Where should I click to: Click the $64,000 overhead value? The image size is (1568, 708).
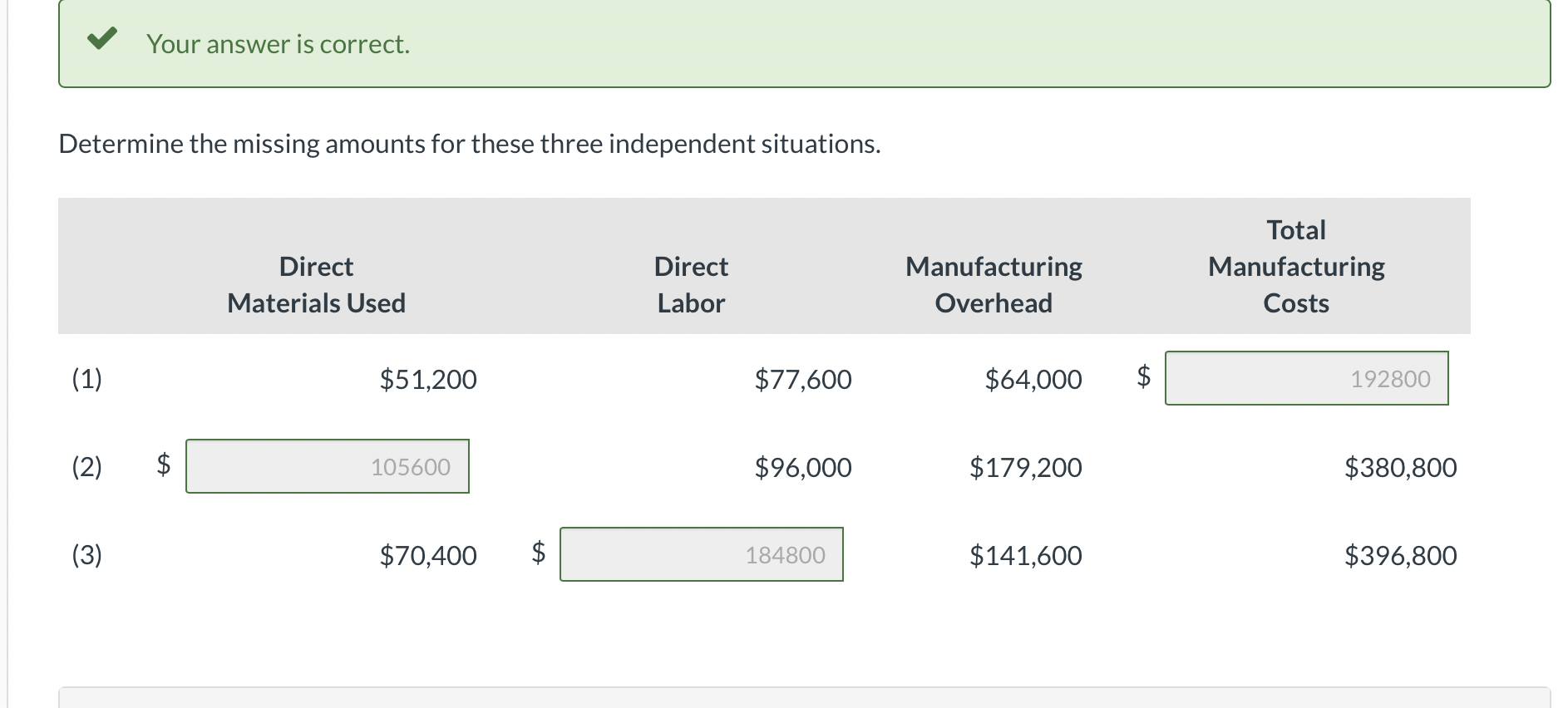click(1033, 379)
